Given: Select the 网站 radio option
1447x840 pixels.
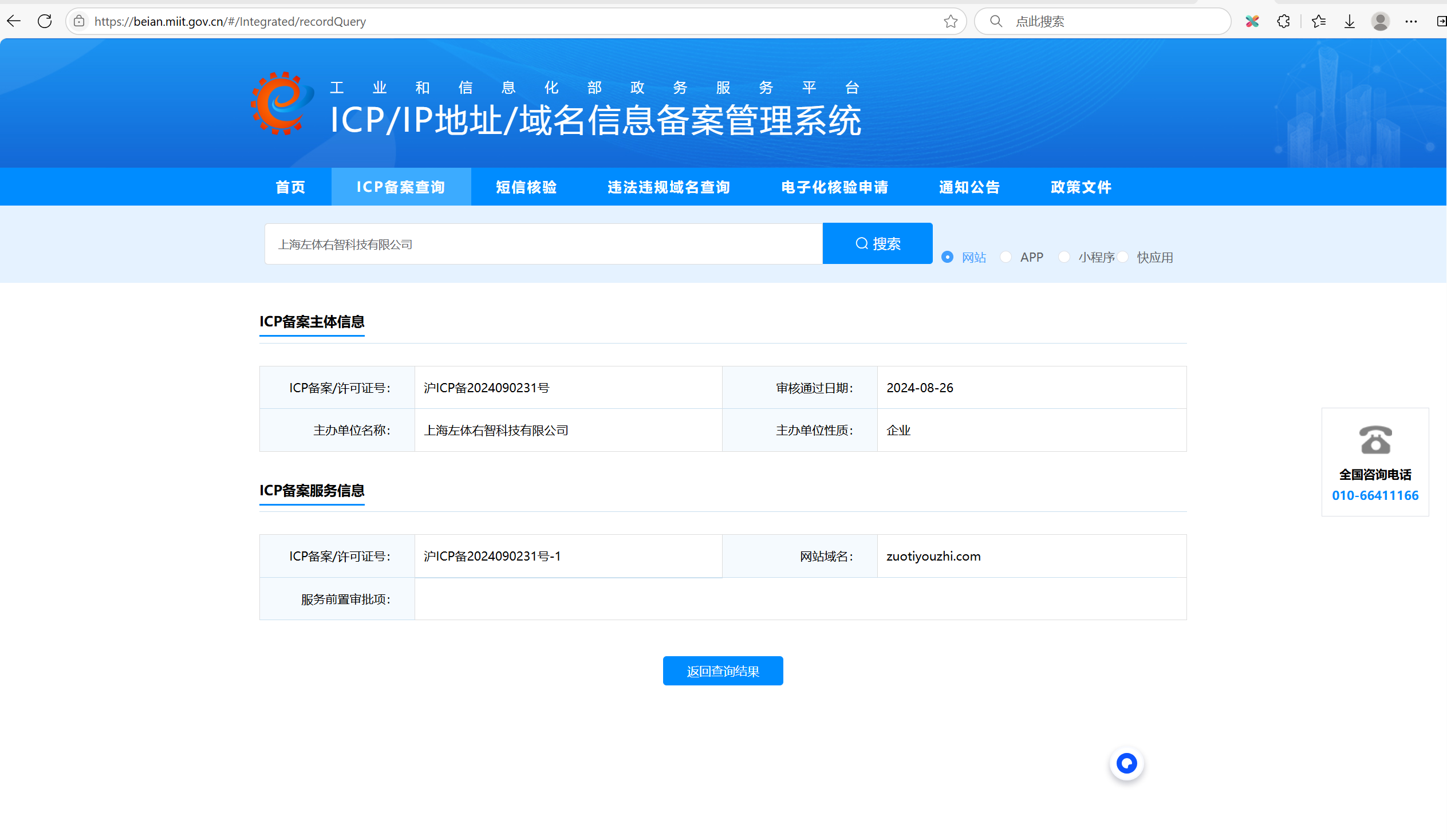Looking at the screenshot, I should tap(948, 257).
